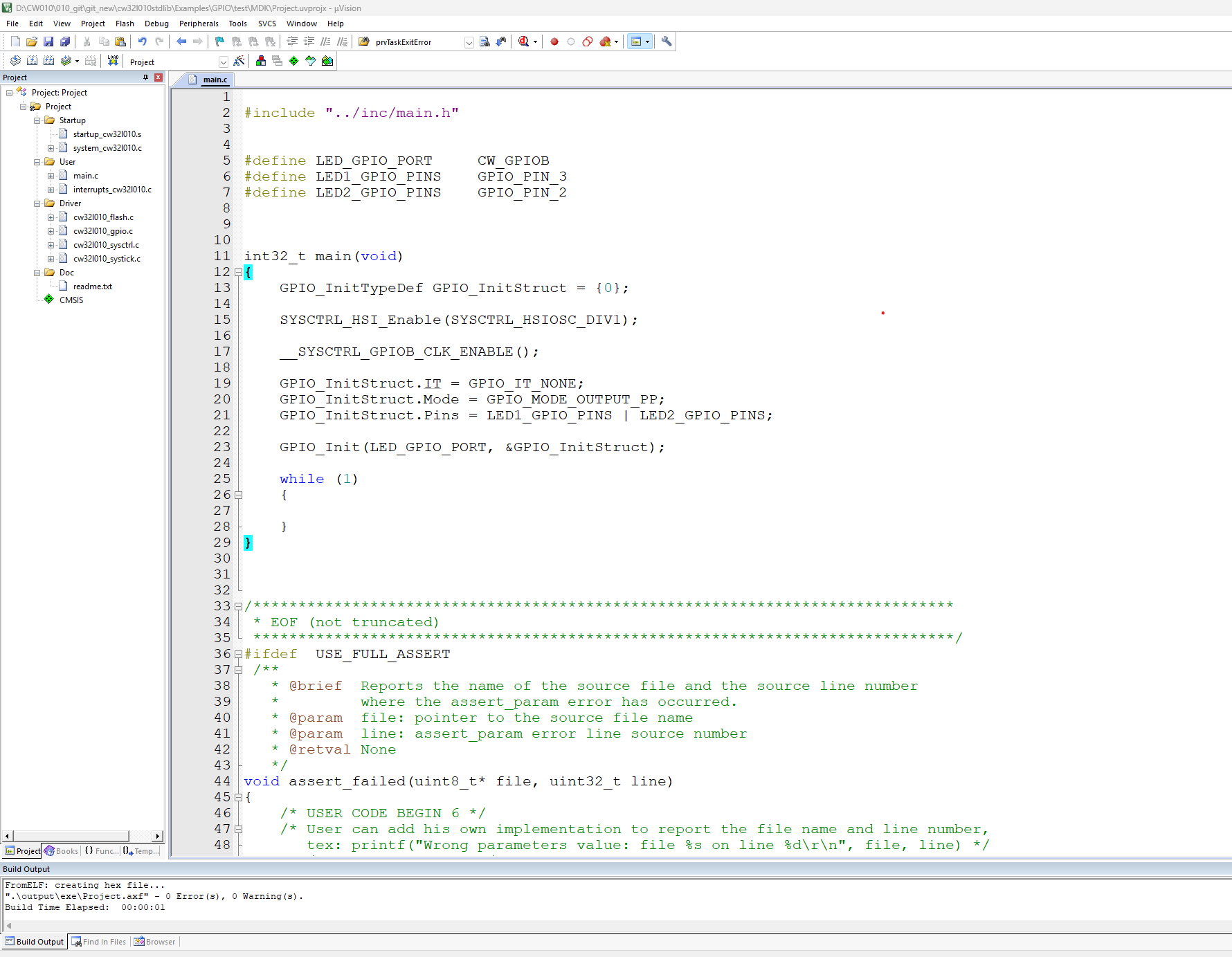Download to flash with the LOAD icon
Screen dimensions: 1232x957
pos(113,61)
